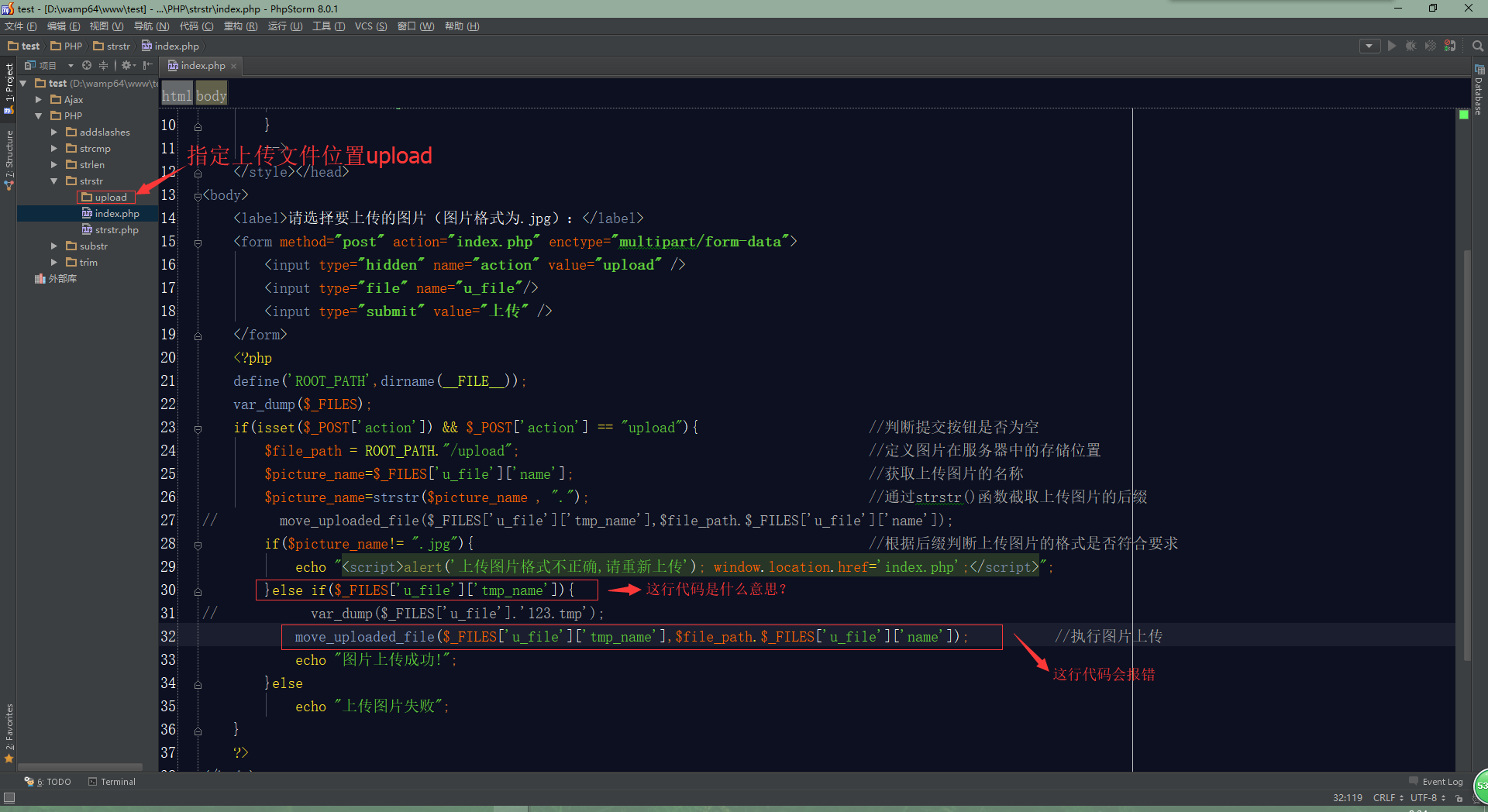Open the 窗口 (W) menu
Screen dimensions: 1488x812
coord(416,26)
